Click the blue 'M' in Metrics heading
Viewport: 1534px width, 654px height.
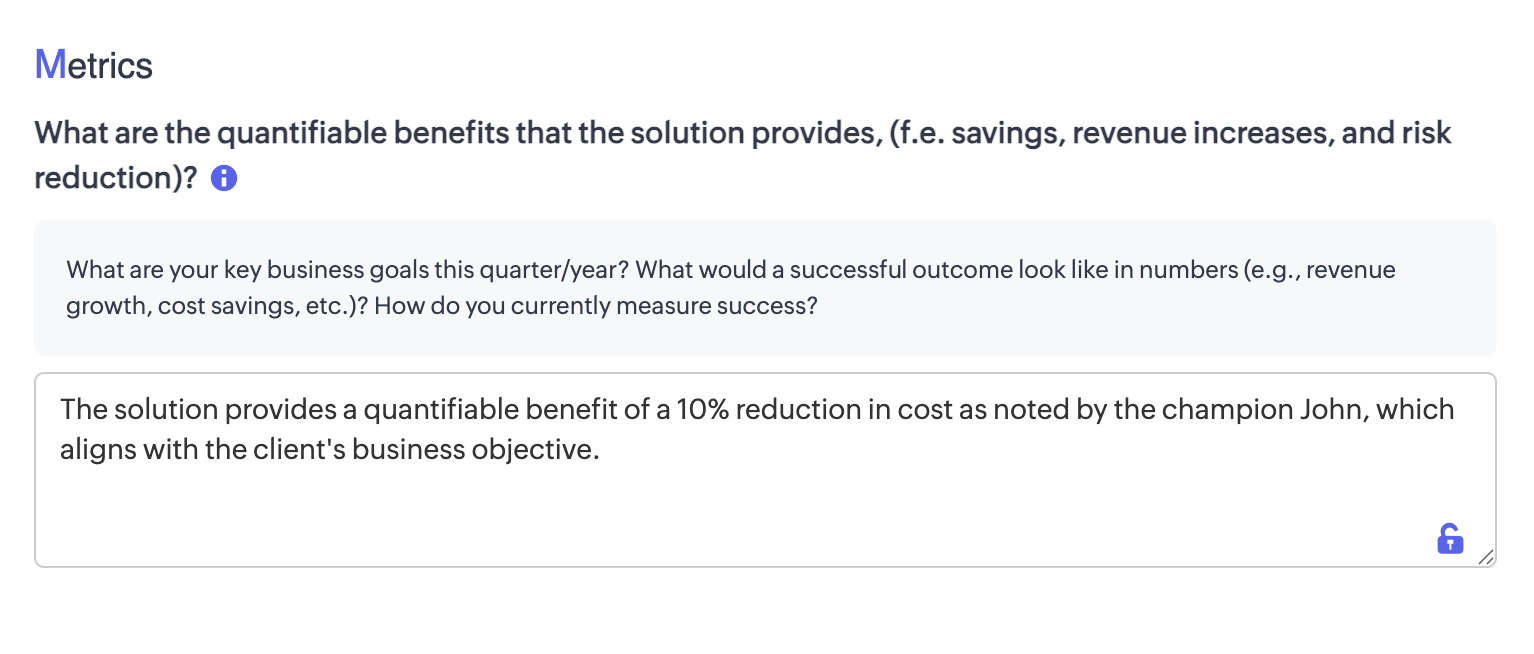(49, 66)
